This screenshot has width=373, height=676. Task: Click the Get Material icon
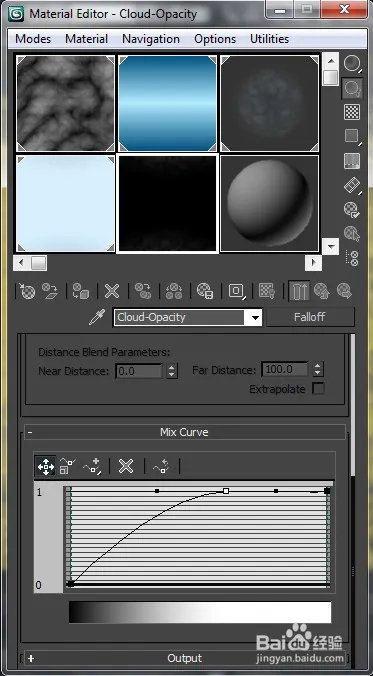[x=28, y=291]
